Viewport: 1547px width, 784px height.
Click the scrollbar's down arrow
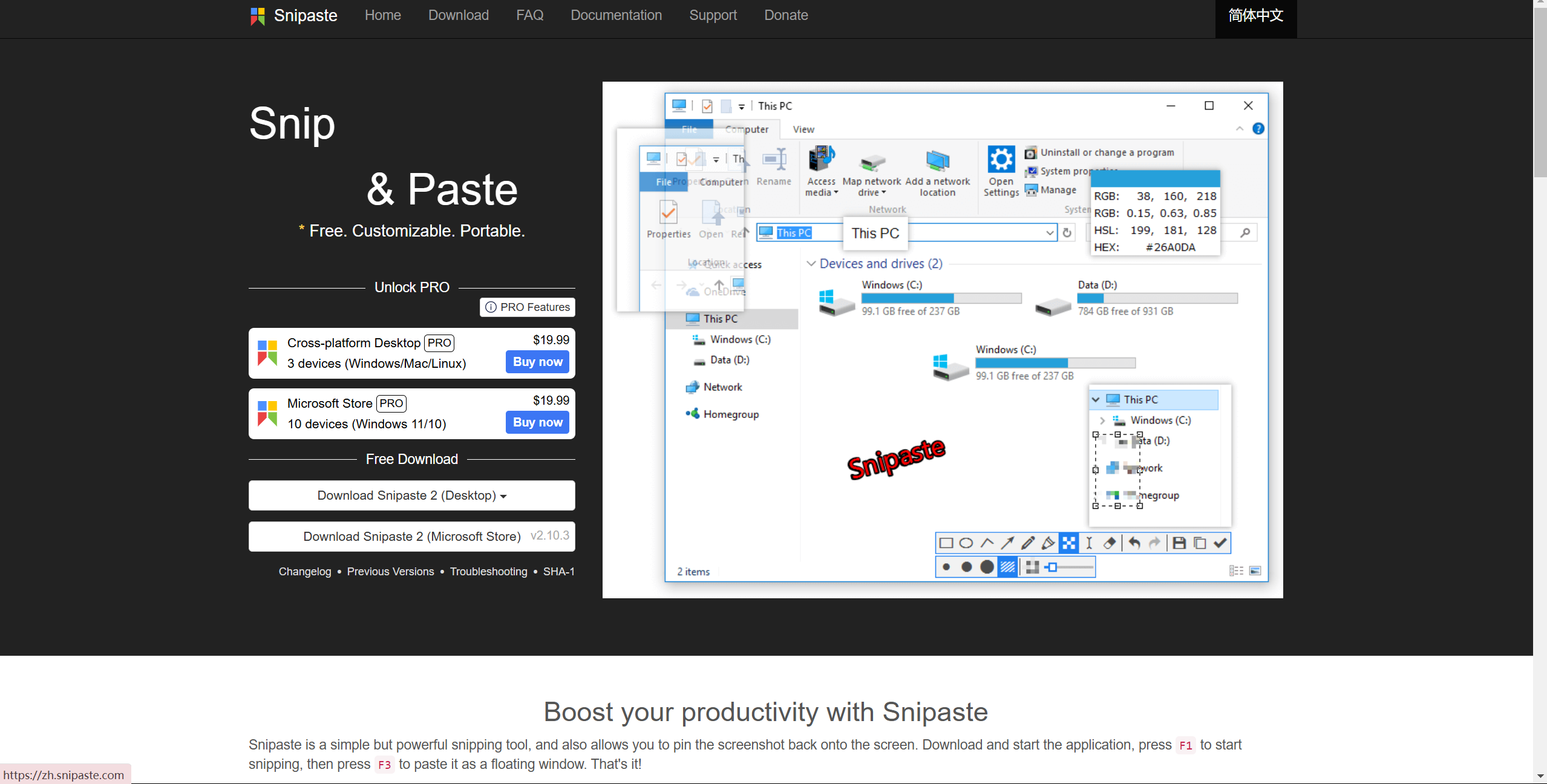point(1540,777)
